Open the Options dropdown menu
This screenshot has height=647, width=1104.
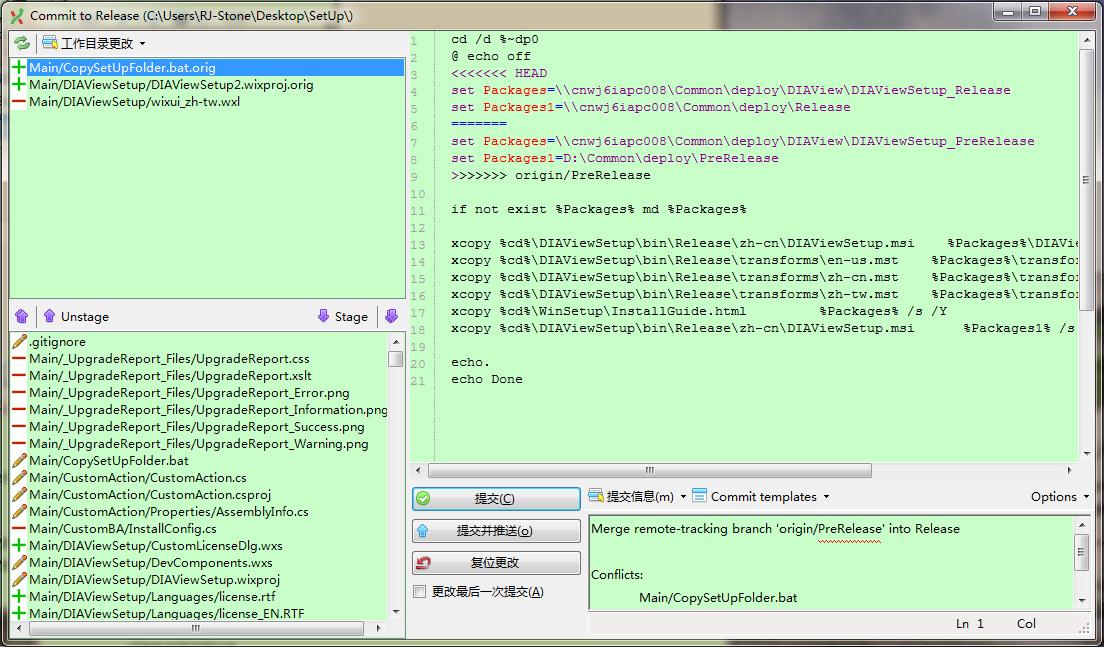point(1059,496)
